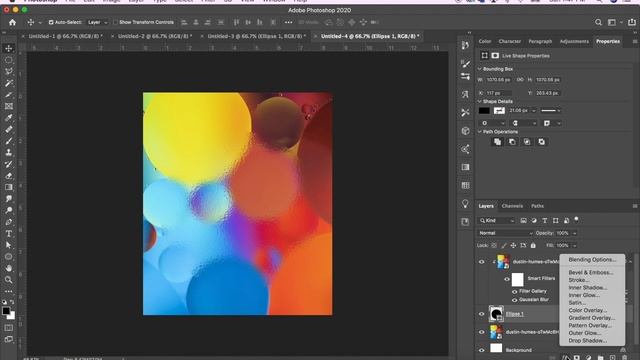
Task: Select the Ellipse shape tool
Action: (x=9, y=257)
